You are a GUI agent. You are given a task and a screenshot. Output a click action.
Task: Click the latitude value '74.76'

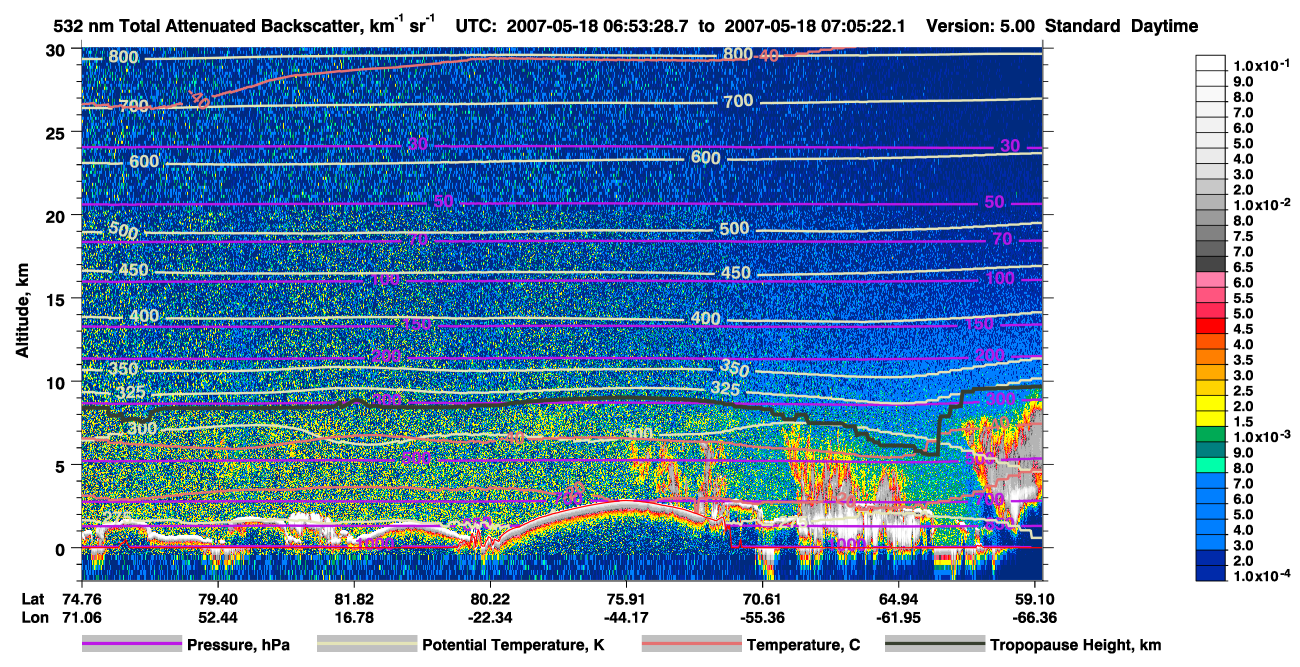(80, 598)
